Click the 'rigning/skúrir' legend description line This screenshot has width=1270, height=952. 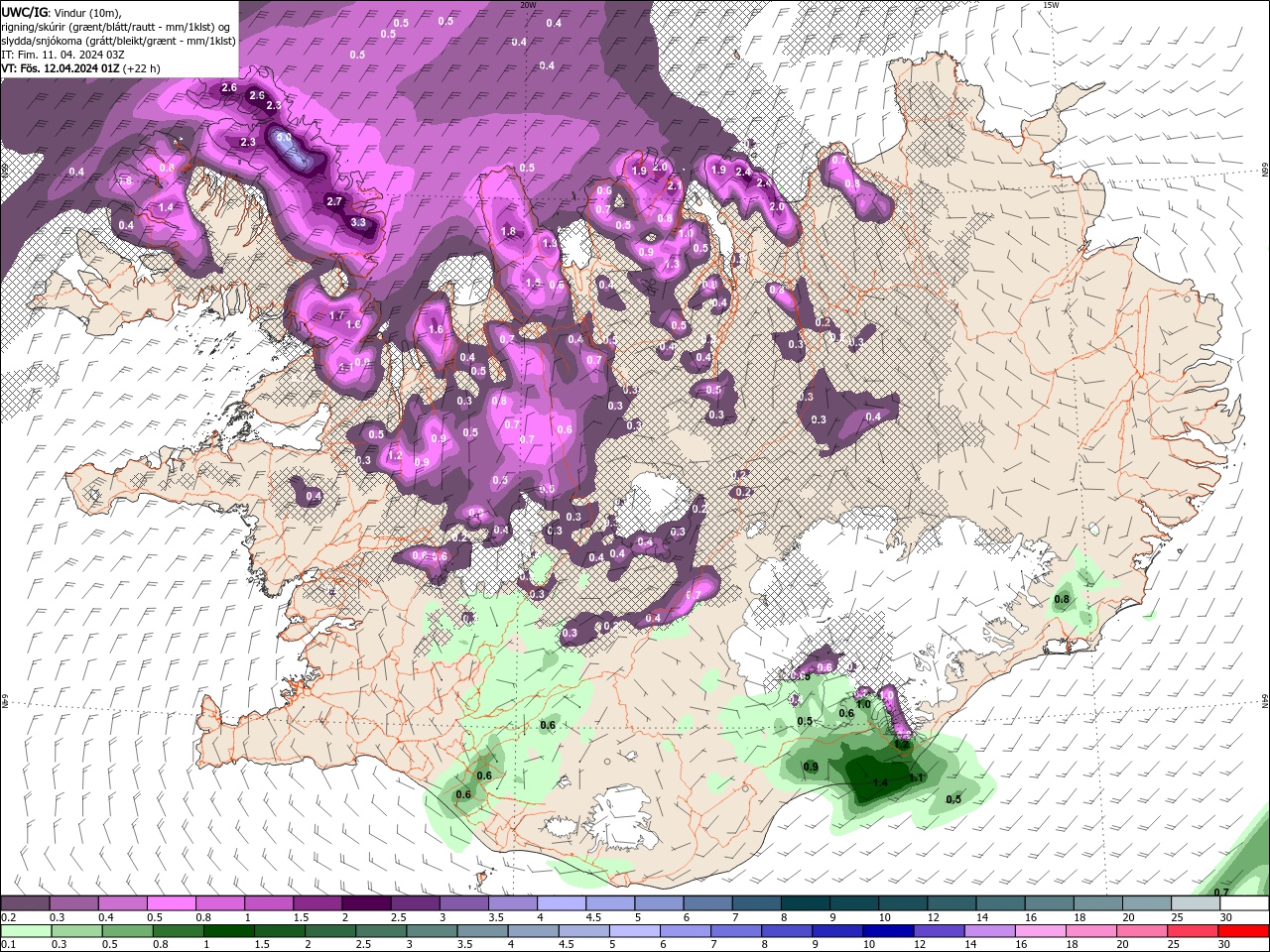pyautogui.click(x=115, y=27)
